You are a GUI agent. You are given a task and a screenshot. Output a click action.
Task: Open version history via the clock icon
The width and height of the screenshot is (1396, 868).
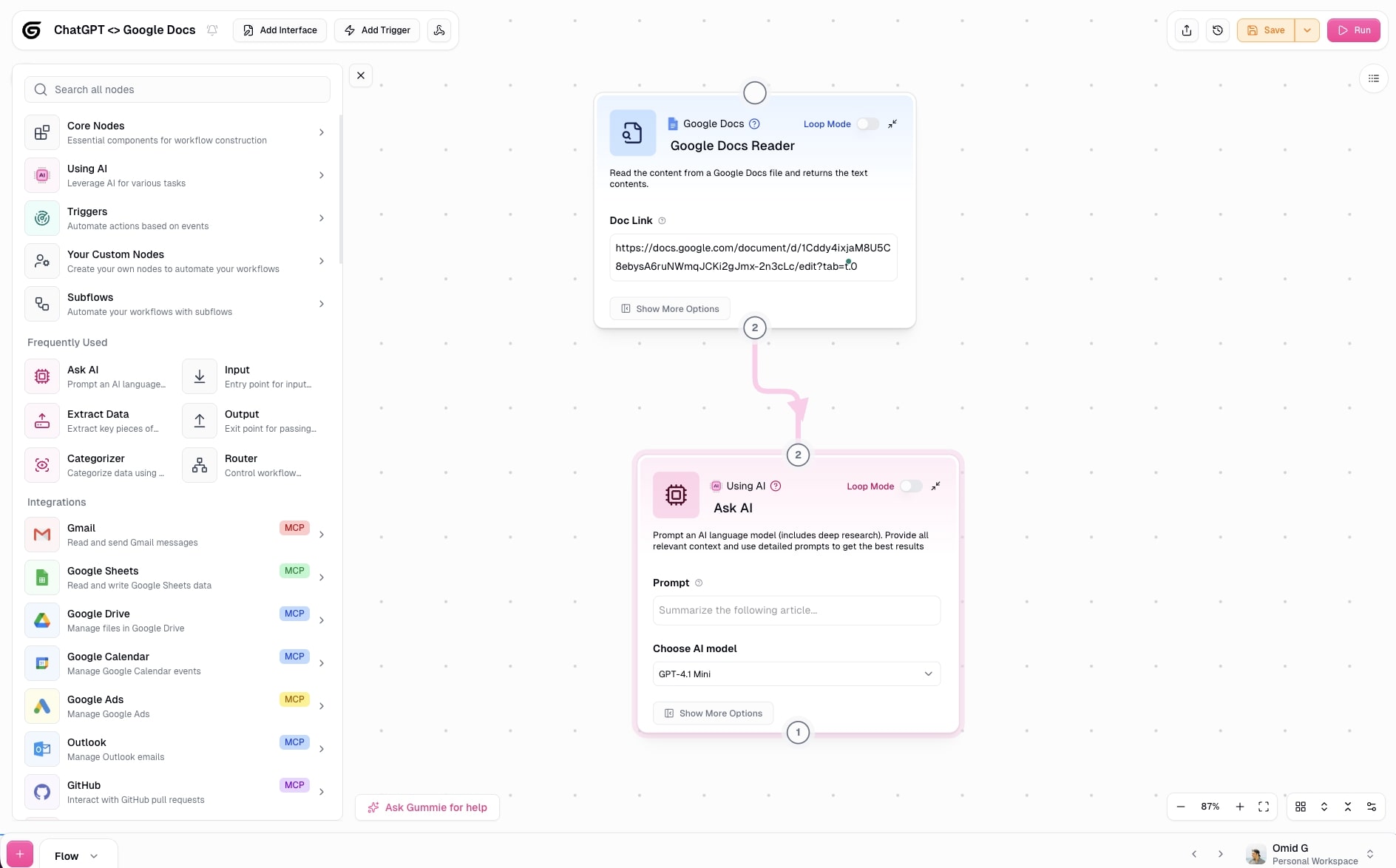click(x=1218, y=30)
